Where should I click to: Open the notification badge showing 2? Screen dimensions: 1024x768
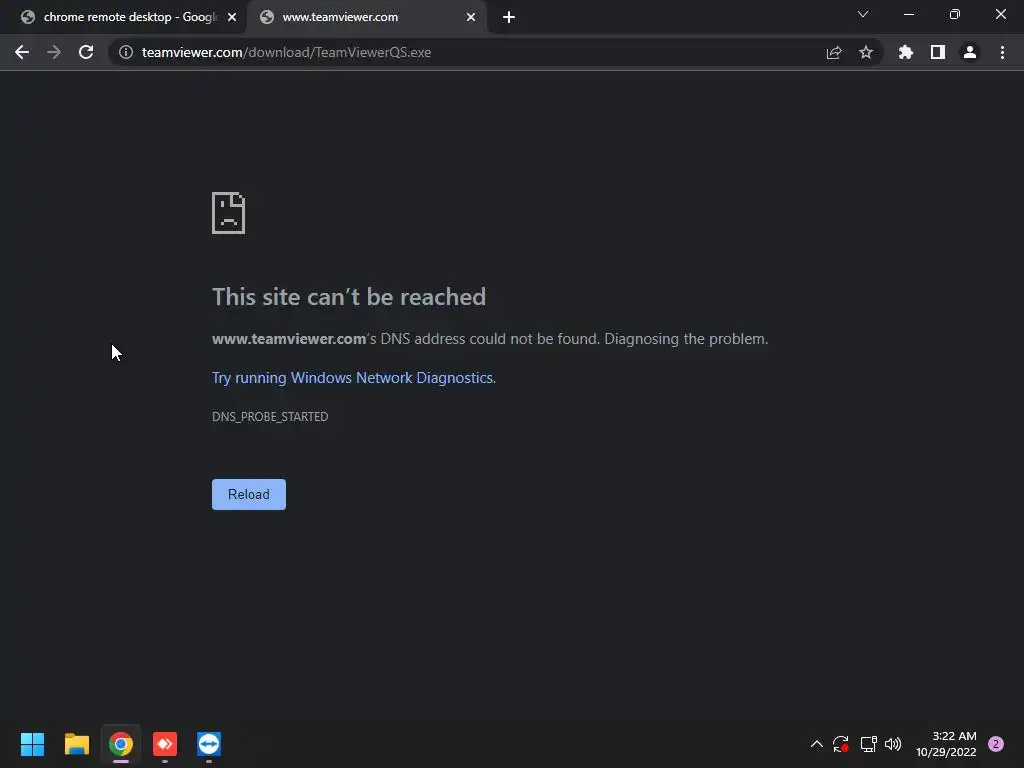tap(996, 744)
